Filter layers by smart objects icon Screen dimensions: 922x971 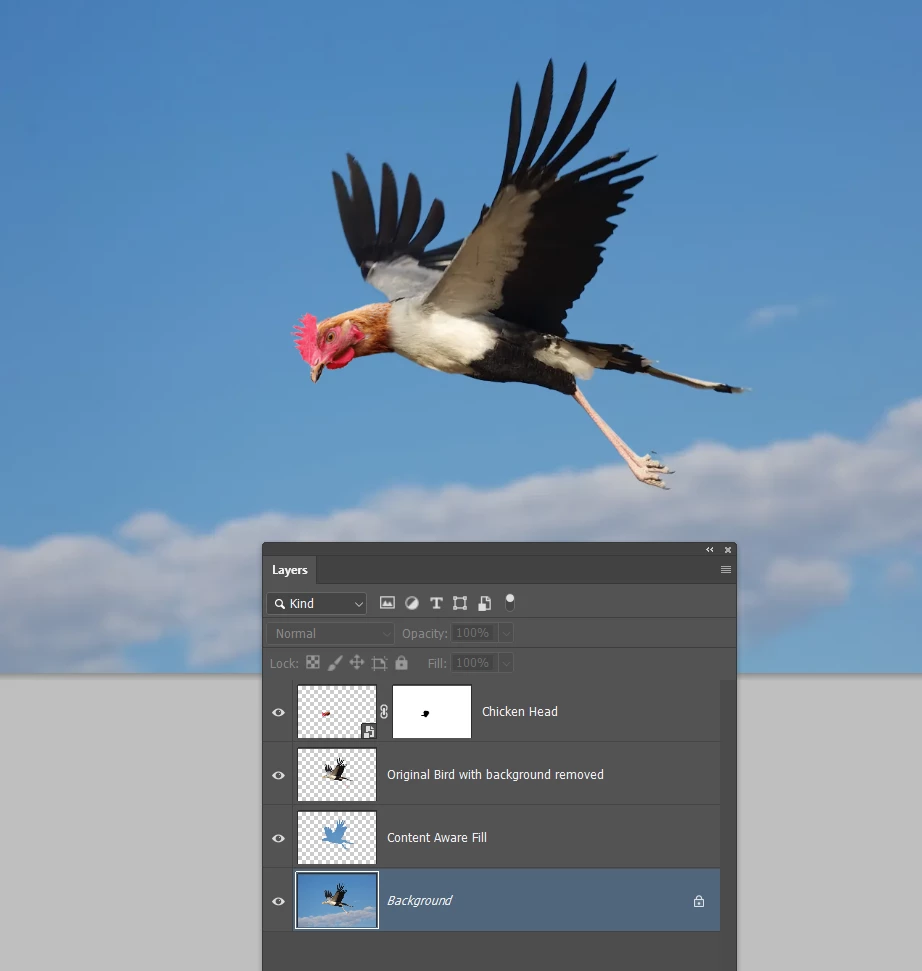tap(485, 603)
